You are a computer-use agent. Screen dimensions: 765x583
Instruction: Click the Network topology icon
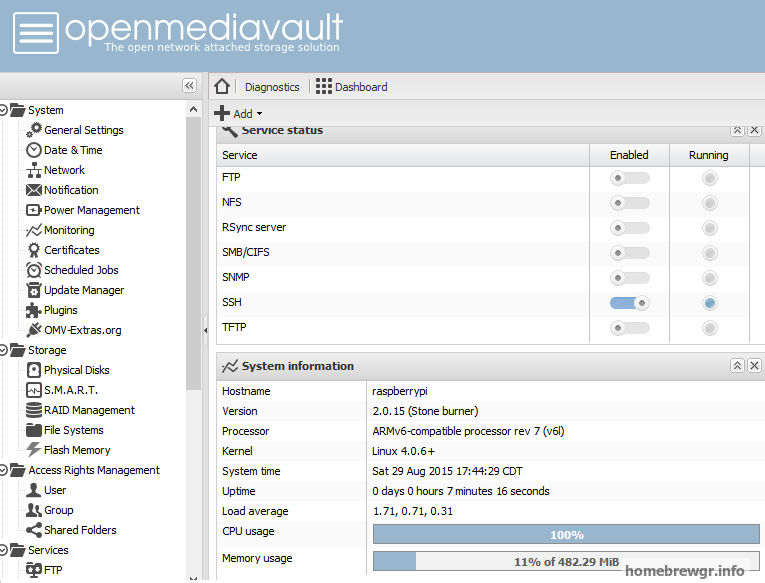click(34, 170)
